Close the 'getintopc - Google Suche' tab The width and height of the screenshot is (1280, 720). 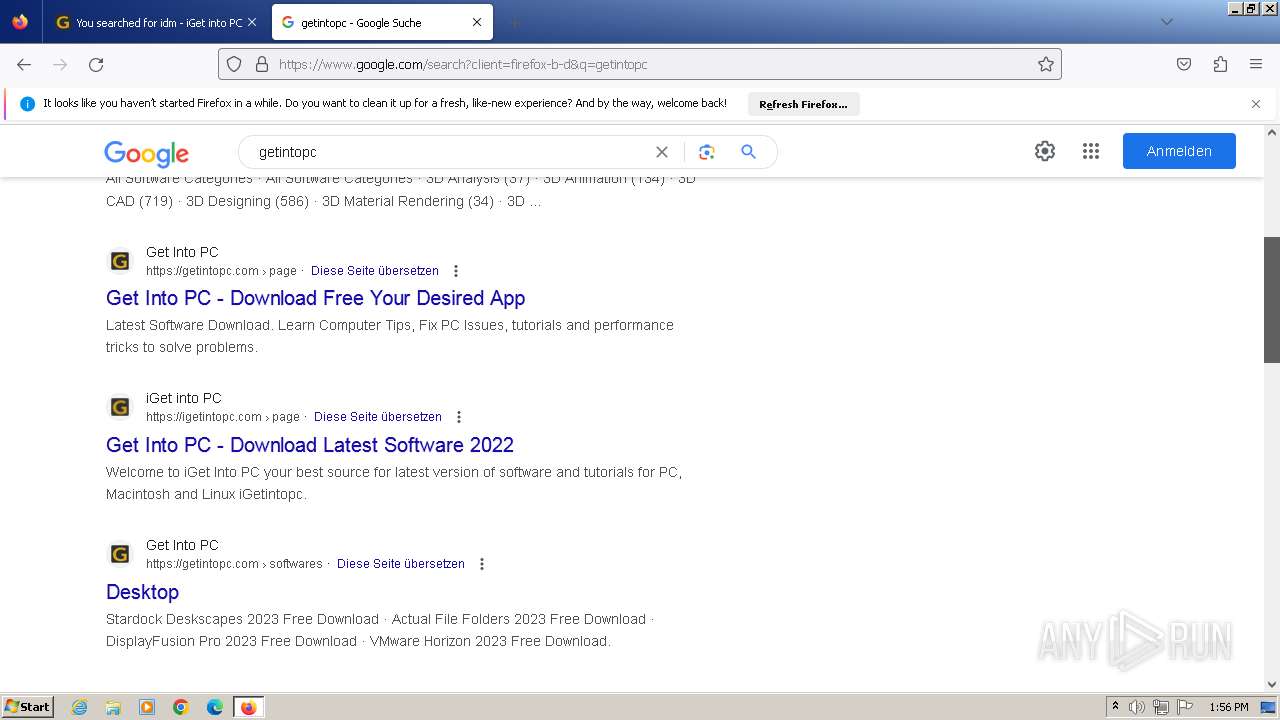click(x=477, y=22)
